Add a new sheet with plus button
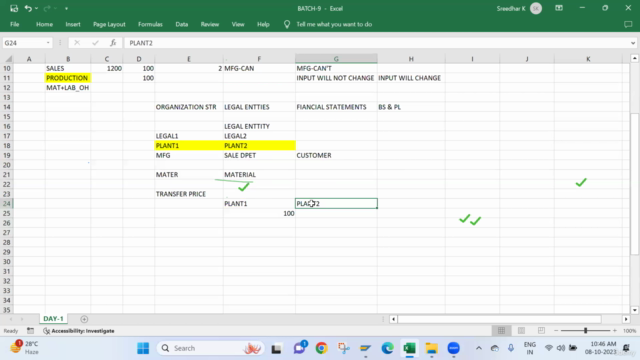Viewport: 640px width, 360px height. (x=84, y=319)
